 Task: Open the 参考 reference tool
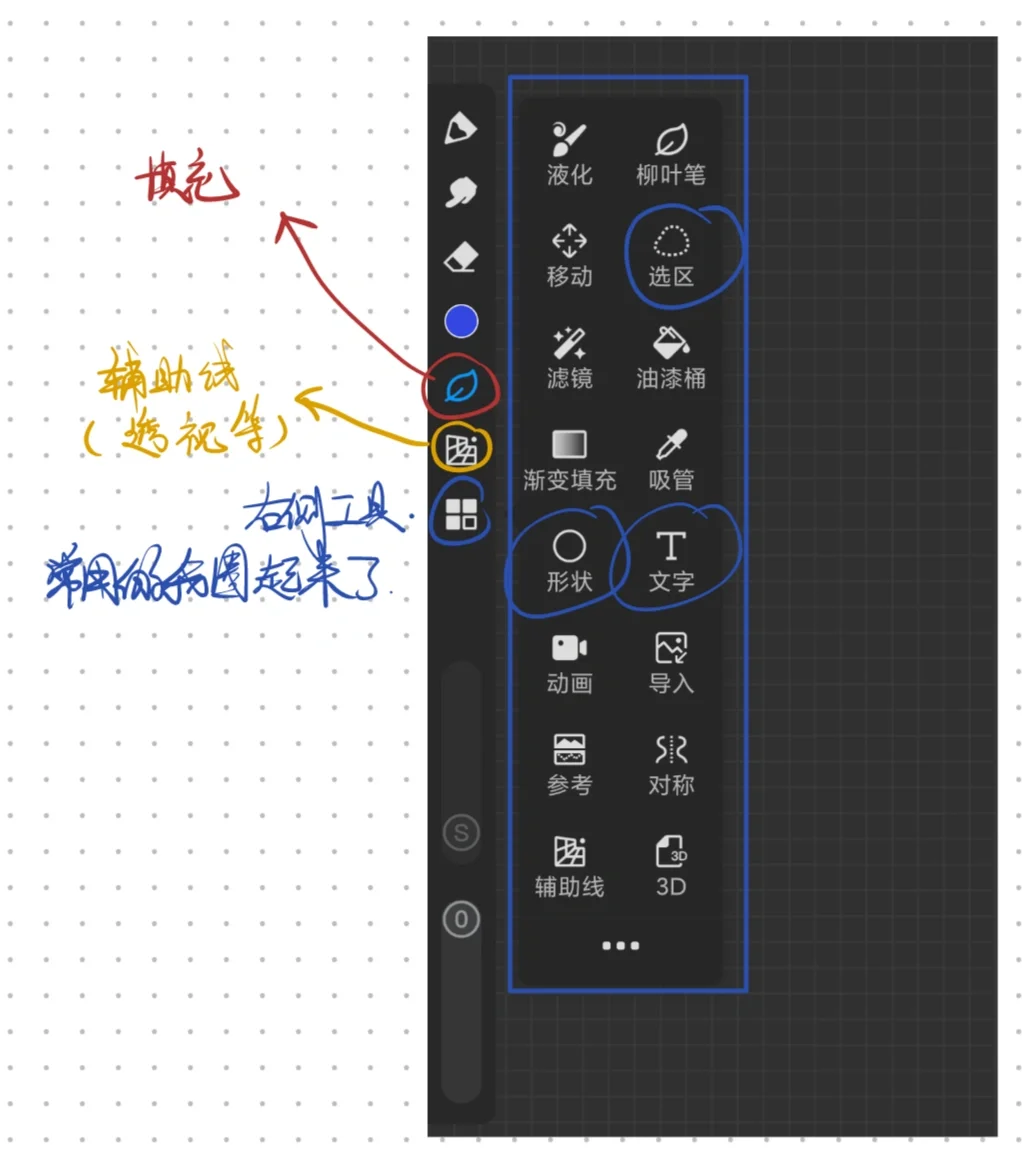coord(569,764)
